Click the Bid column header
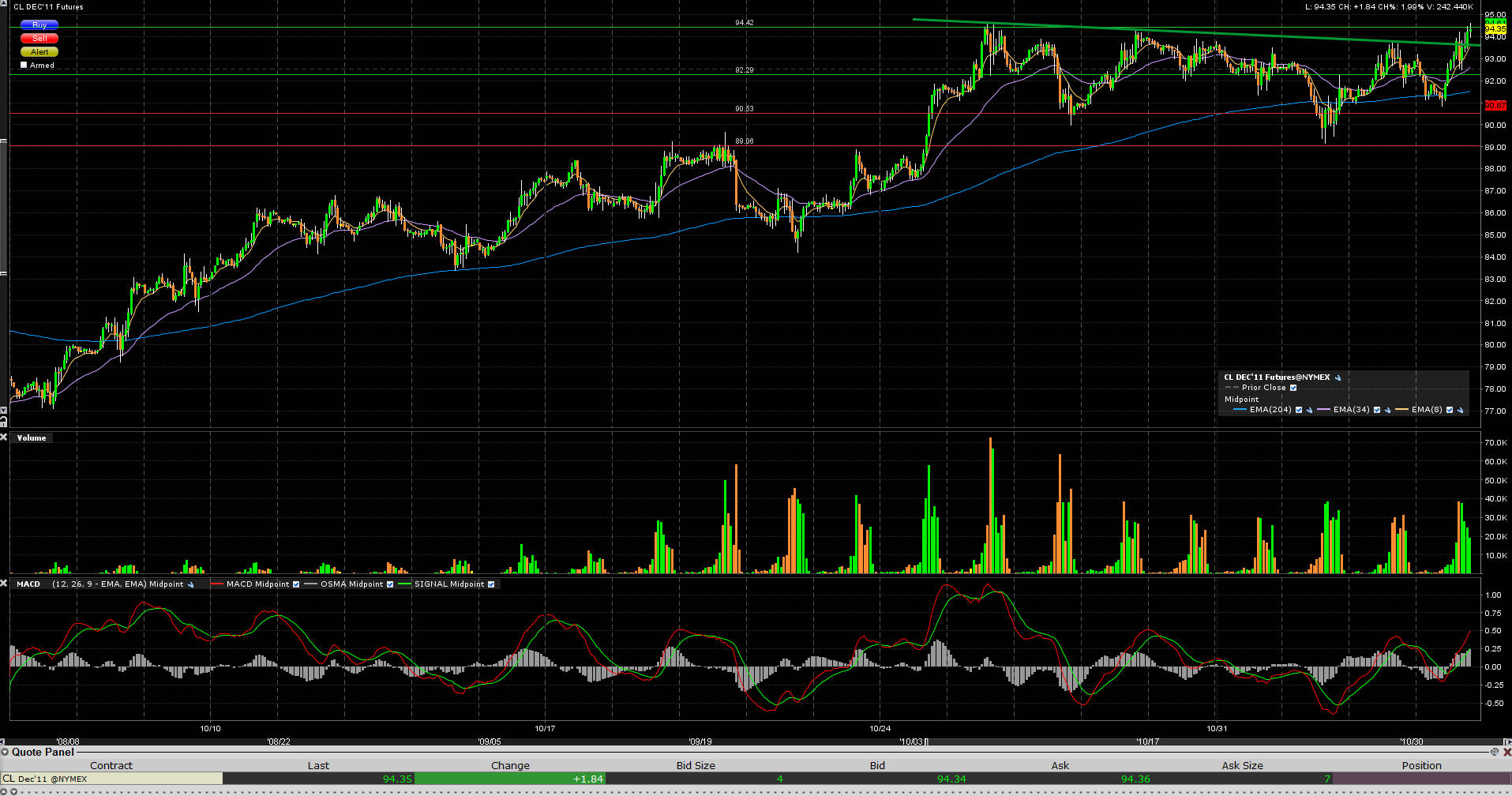This screenshot has width=1512, height=796. point(877,765)
